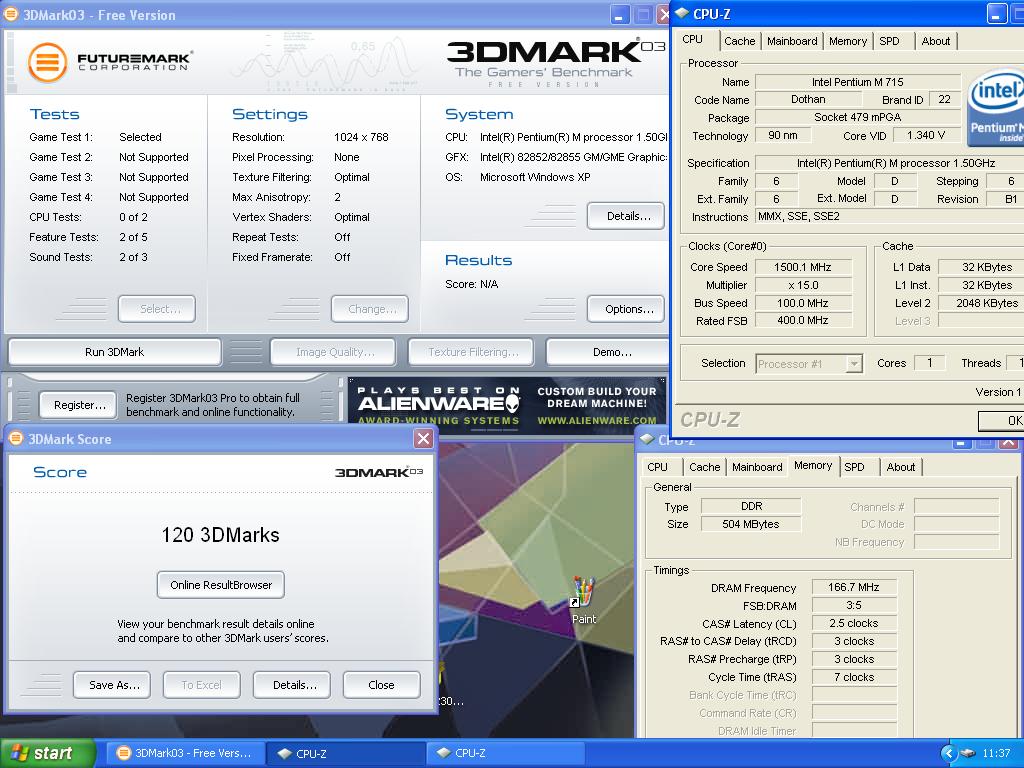Click the Futuremark orange logo icon
Viewport: 1024px width, 768px height.
point(47,62)
